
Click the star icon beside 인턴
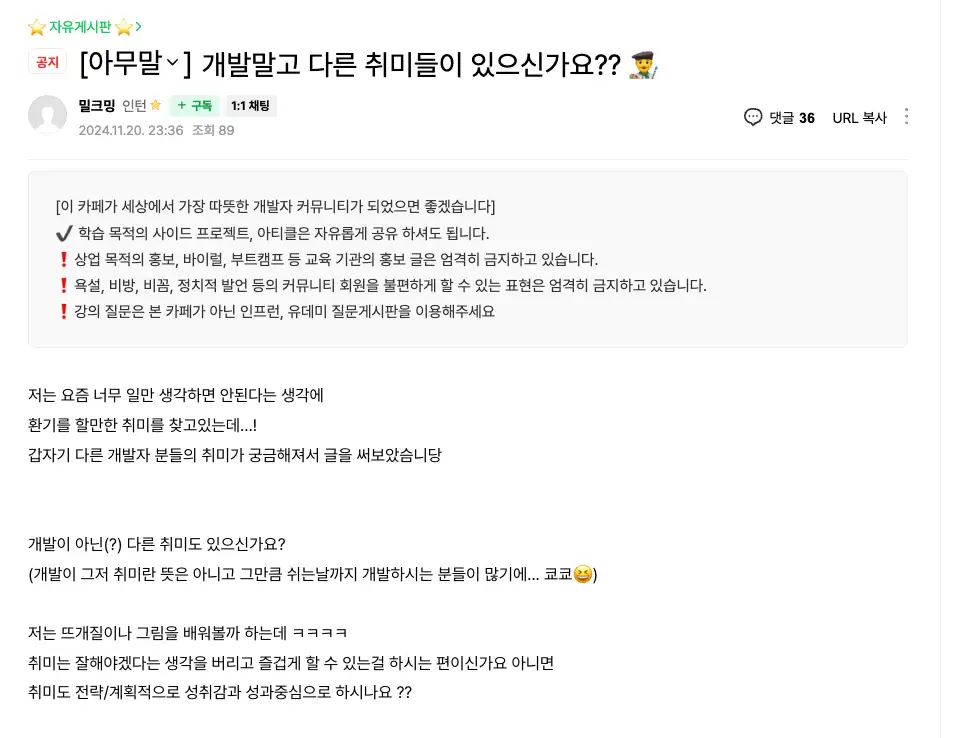[155, 105]
